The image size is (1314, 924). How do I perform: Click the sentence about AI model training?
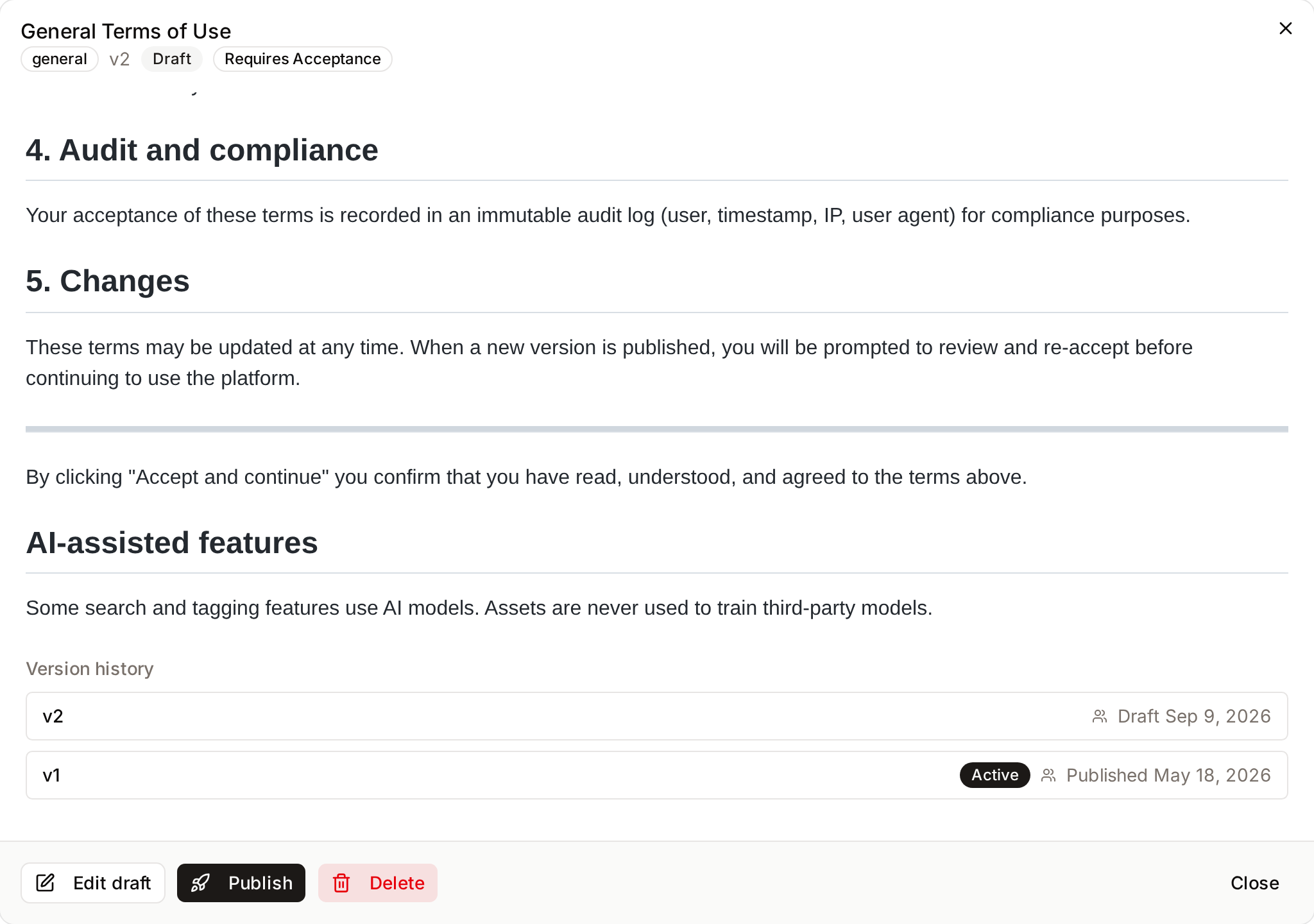(x=479, y=608)
